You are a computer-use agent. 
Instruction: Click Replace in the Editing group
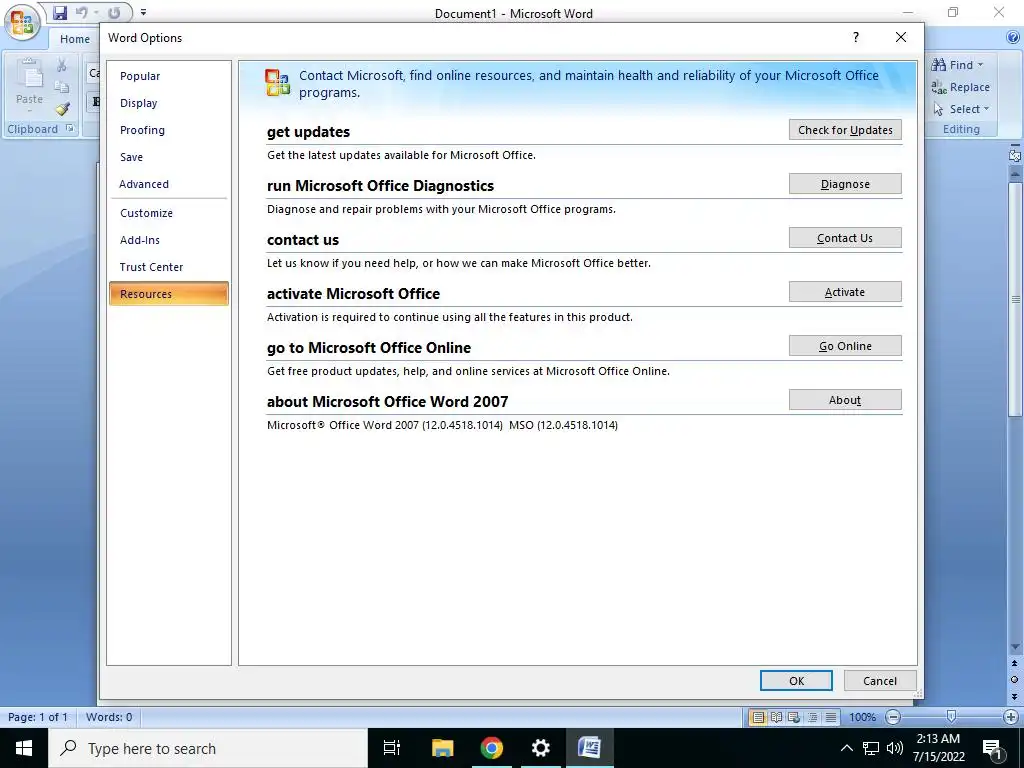coord(960,87)
